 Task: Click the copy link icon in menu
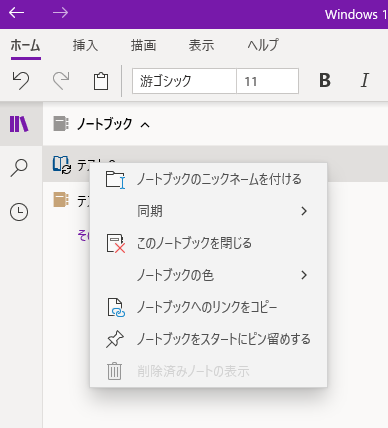point(116,307)
